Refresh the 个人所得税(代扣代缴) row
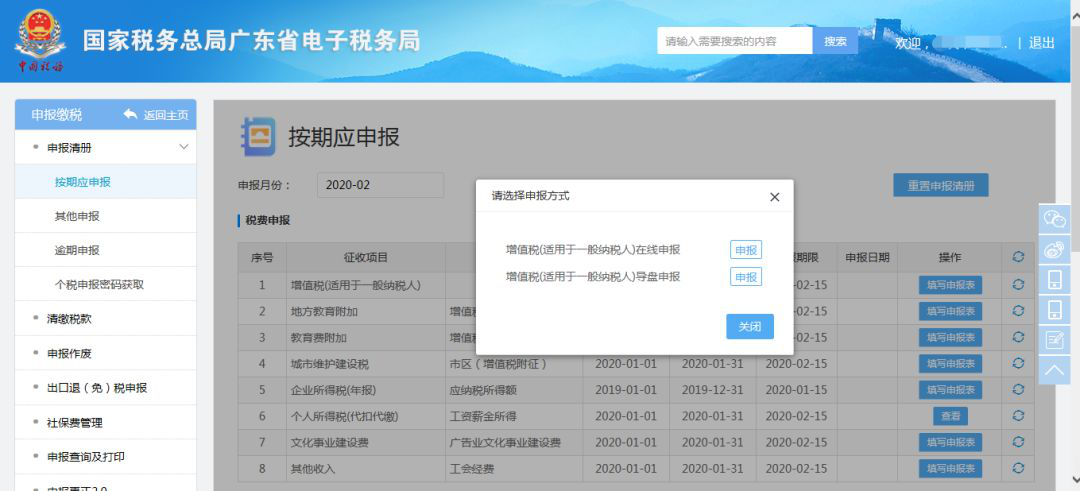Viewport: 1080px width, 491px height. pos(1018,415)
